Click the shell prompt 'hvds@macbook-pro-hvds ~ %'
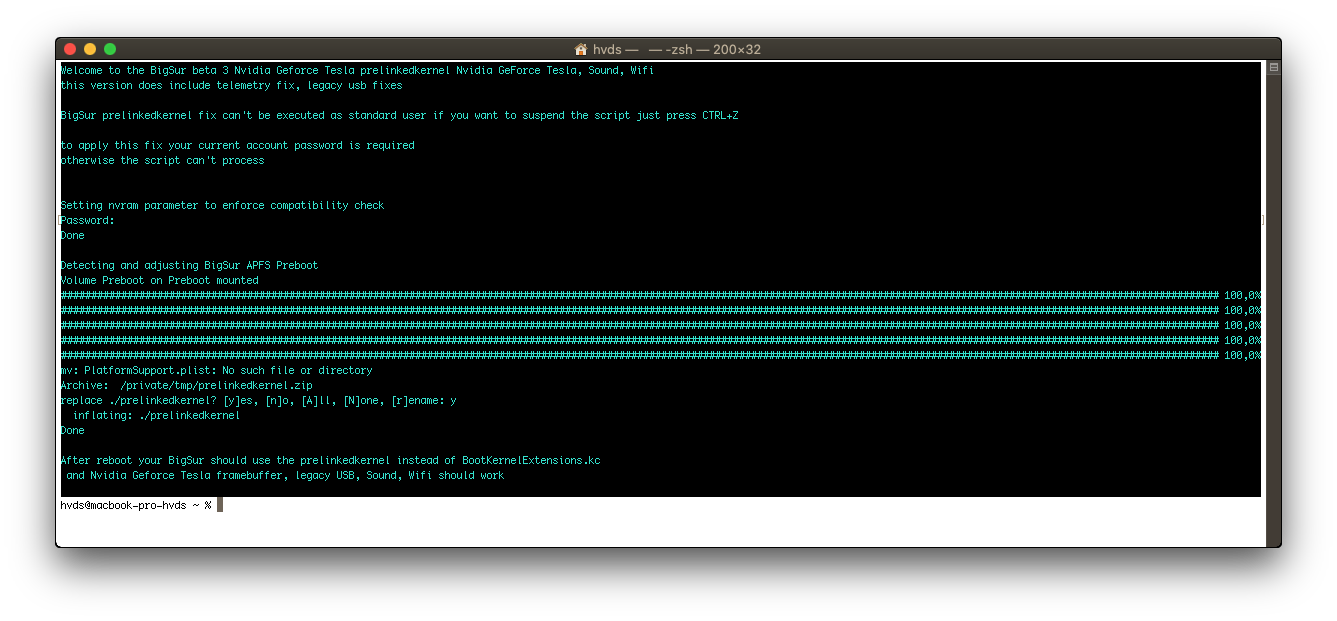The height and width of the screenshot is (621, 1337). point(136,505)
